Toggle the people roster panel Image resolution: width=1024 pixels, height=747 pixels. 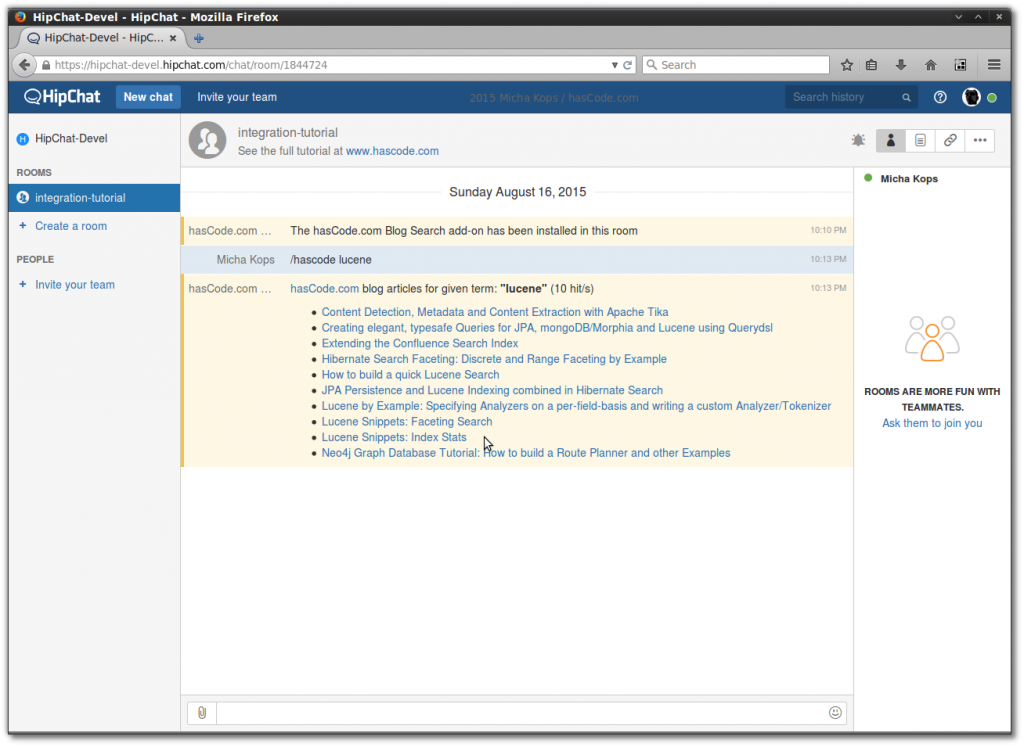click(x=890, y=140)
